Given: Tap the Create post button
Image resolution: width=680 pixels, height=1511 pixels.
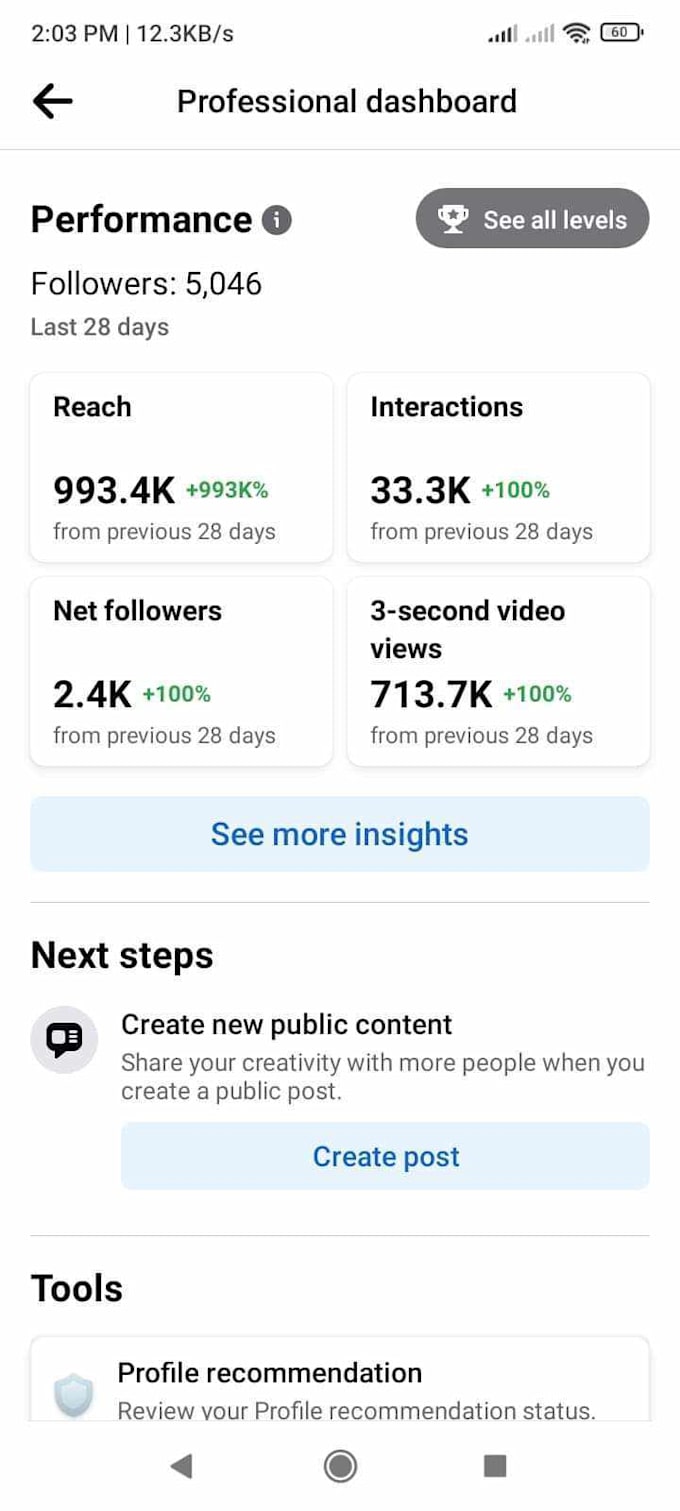Looking at the screenshot, I should [385, 1156].
